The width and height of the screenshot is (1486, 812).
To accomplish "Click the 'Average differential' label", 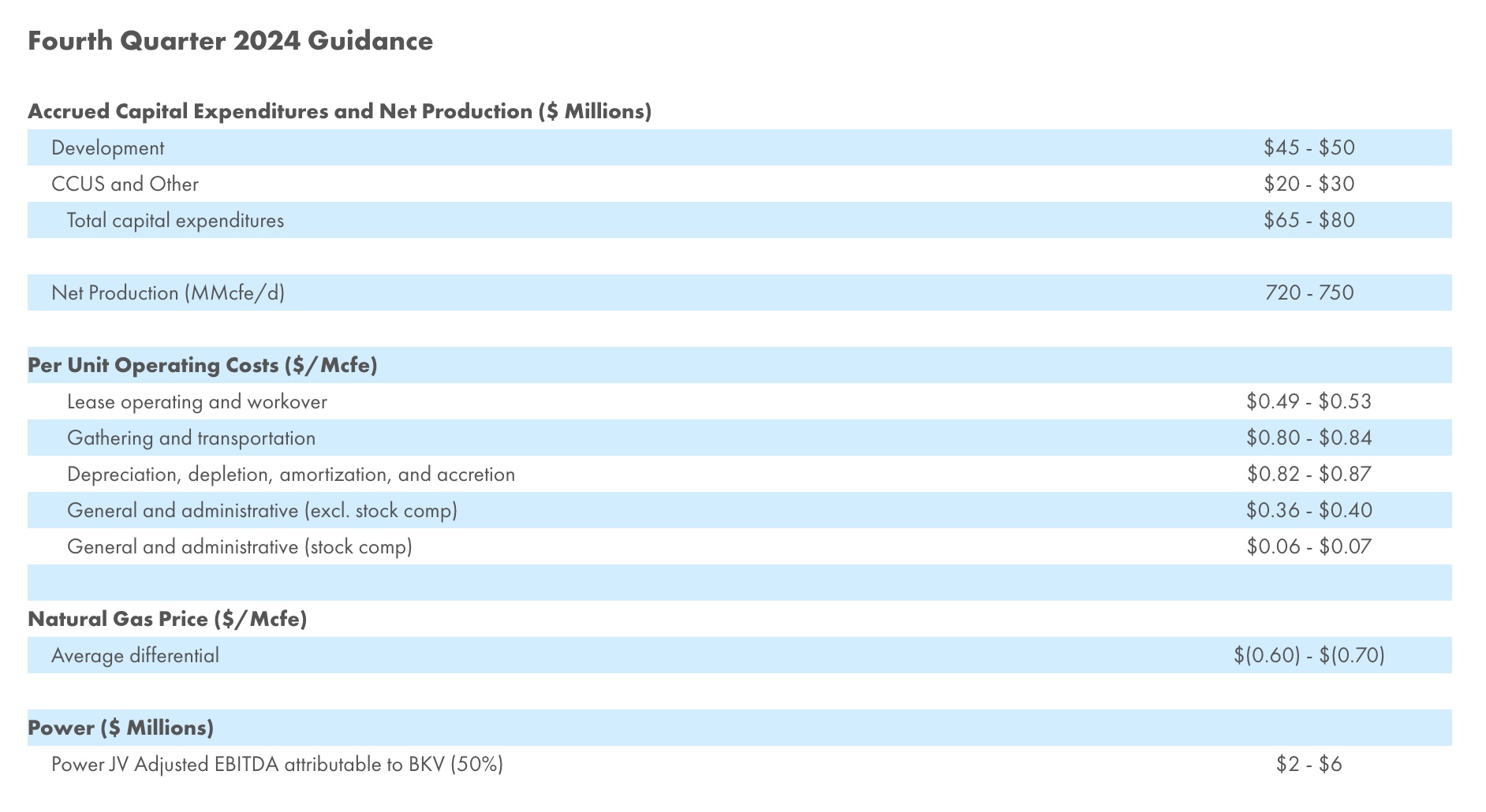I will tap(135, 656).
